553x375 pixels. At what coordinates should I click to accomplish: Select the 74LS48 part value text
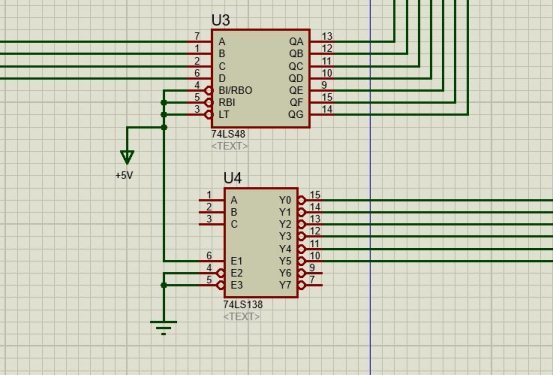(x=229, y=134)
